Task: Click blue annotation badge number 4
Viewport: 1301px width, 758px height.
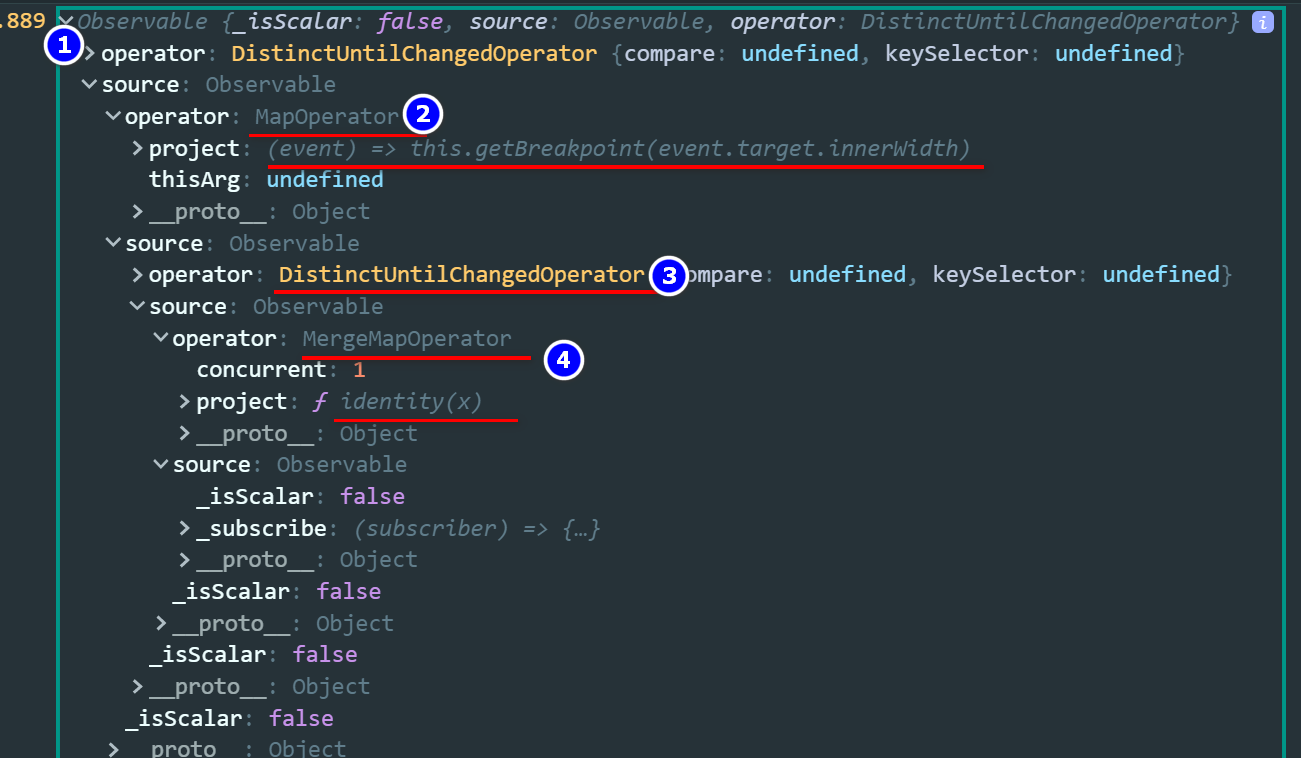Action: [x=563, y=360]
